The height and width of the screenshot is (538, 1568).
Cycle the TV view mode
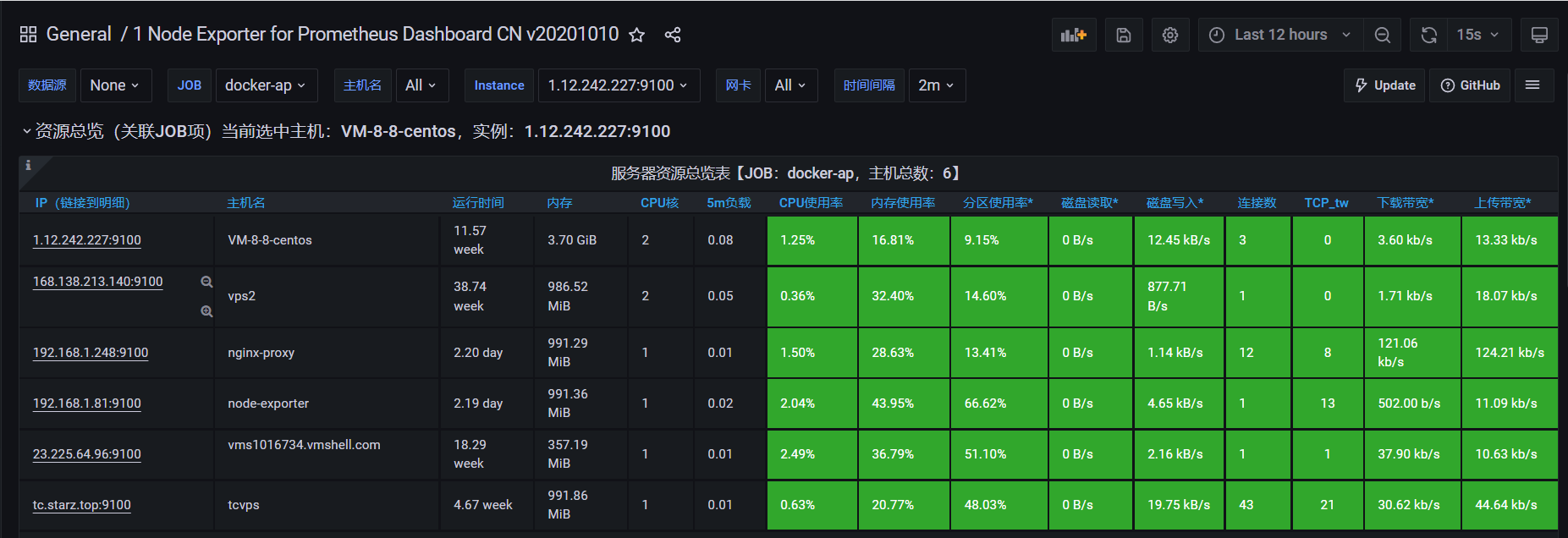(1539, 35)
